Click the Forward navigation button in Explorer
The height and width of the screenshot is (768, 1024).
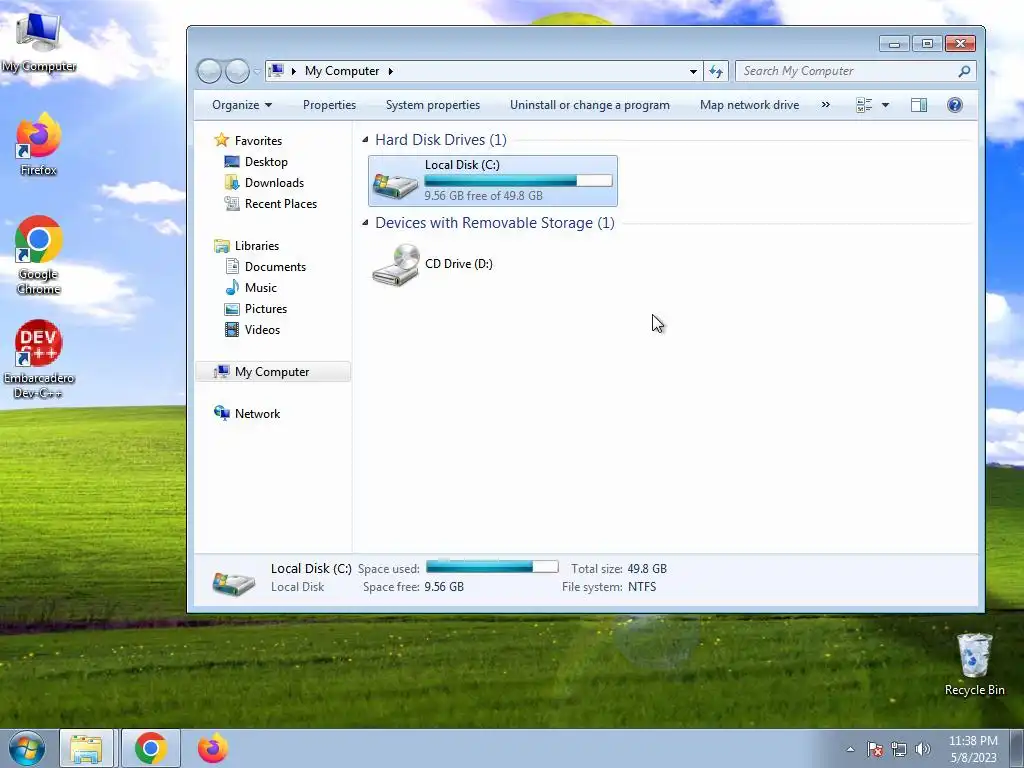pyautogui.click(x=237, y=71)
